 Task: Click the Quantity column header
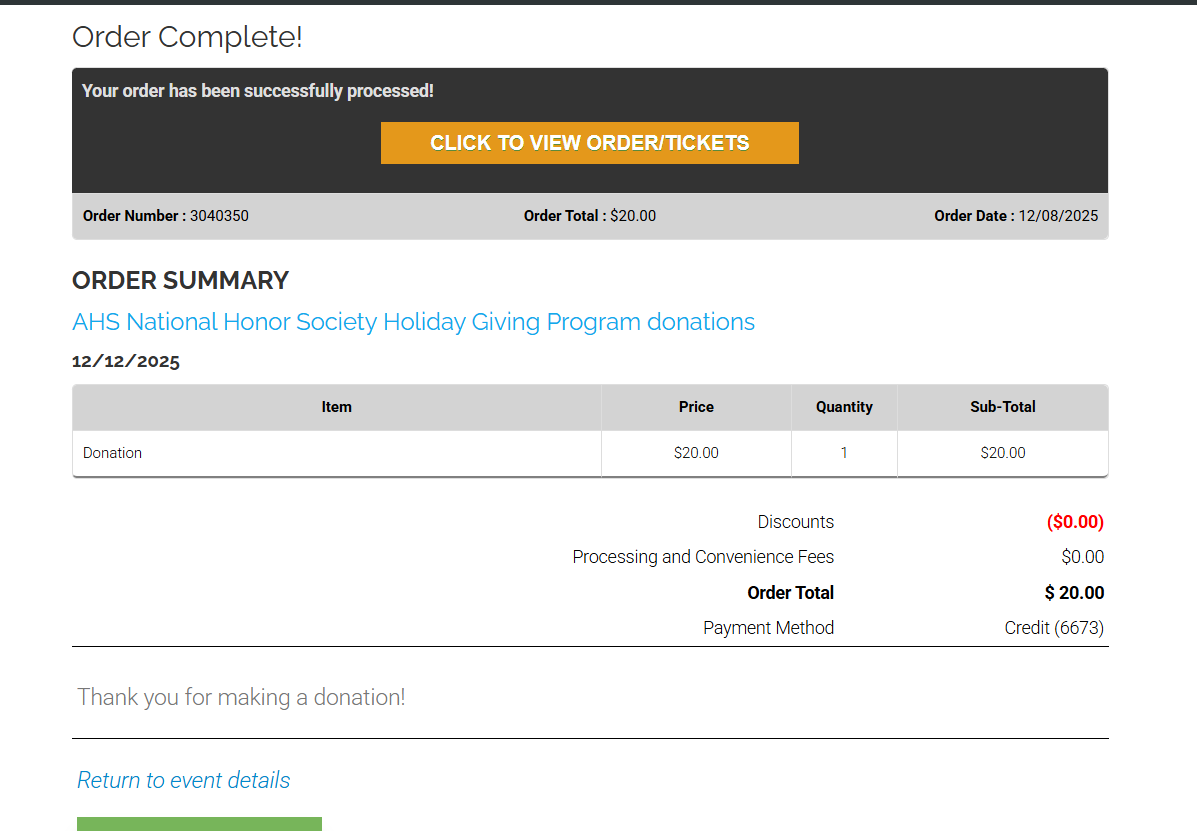pyautogui.click(x=844, y=407)
